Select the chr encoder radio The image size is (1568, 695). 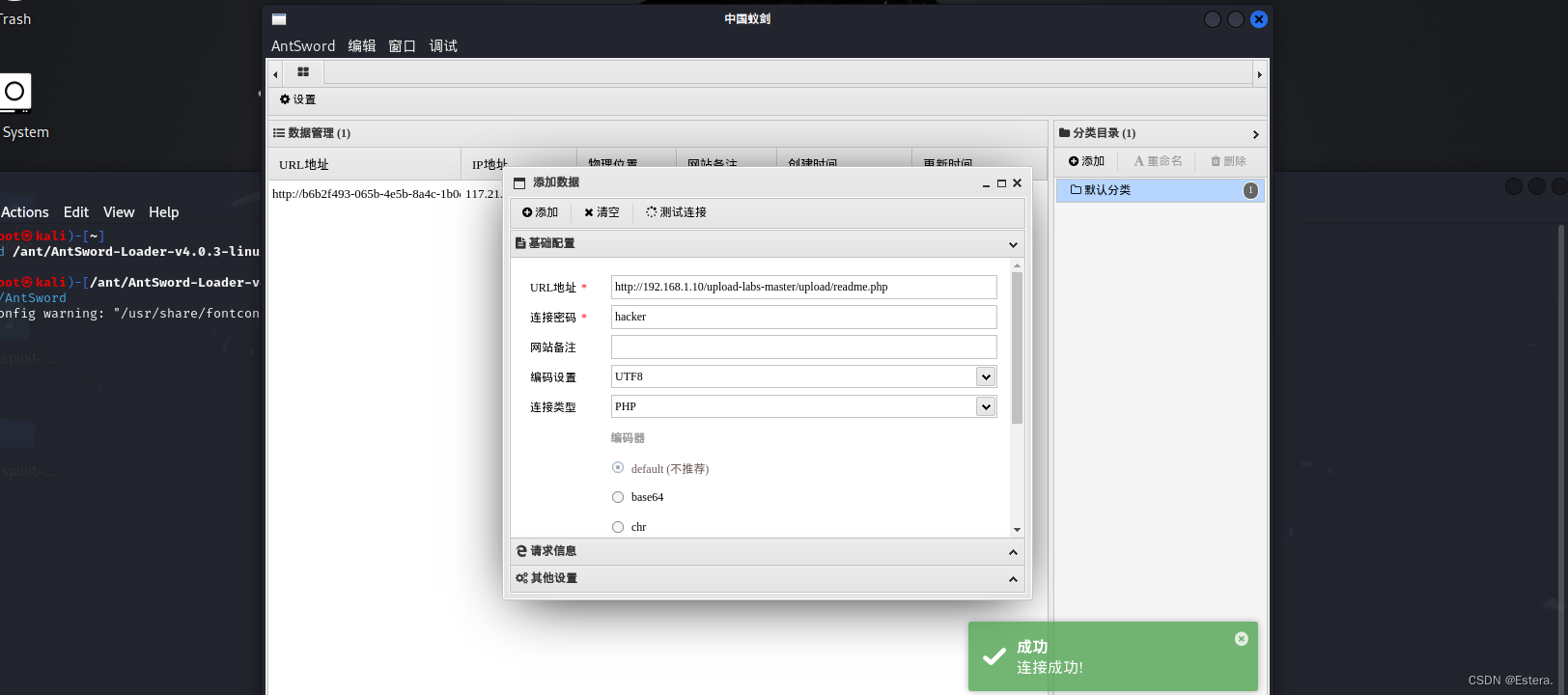[618, 527]
